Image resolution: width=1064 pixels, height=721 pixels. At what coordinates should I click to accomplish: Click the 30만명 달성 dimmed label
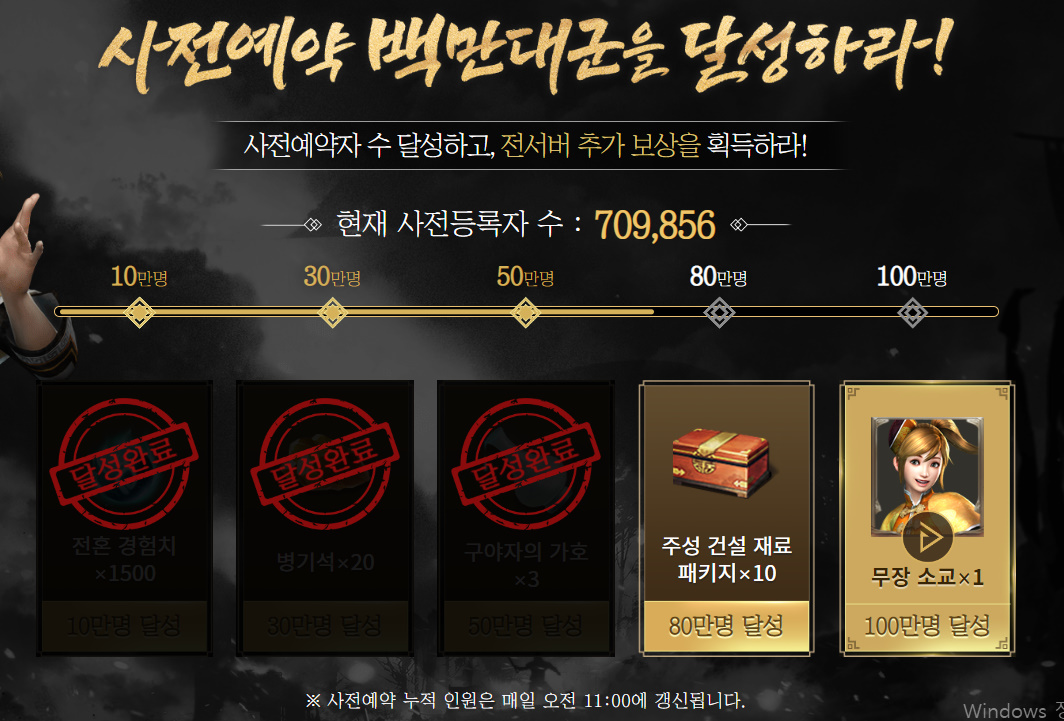click(x=324, y=626)
